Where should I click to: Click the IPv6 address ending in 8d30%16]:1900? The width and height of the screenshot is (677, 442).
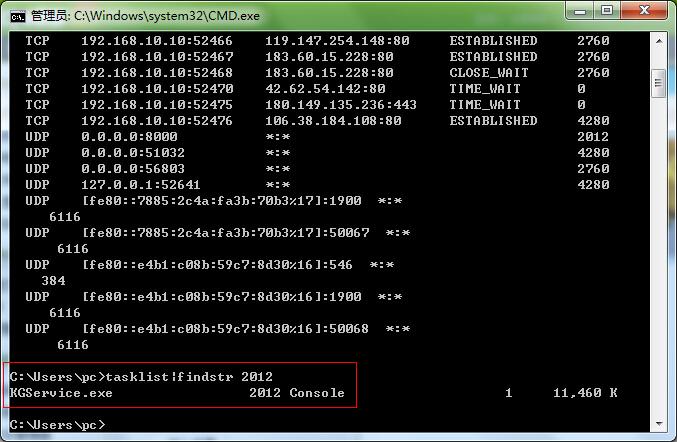tap(221, 297)
